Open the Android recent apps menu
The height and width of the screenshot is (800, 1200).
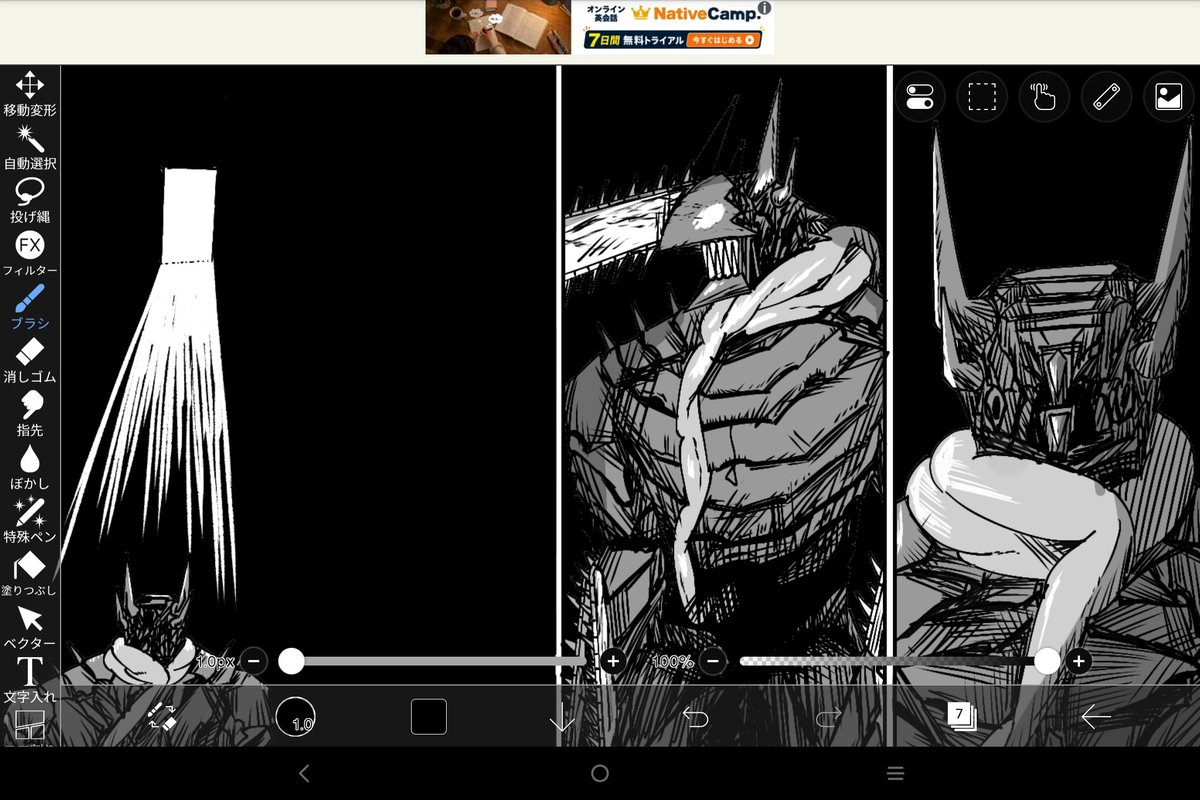[x=895, y=773]
